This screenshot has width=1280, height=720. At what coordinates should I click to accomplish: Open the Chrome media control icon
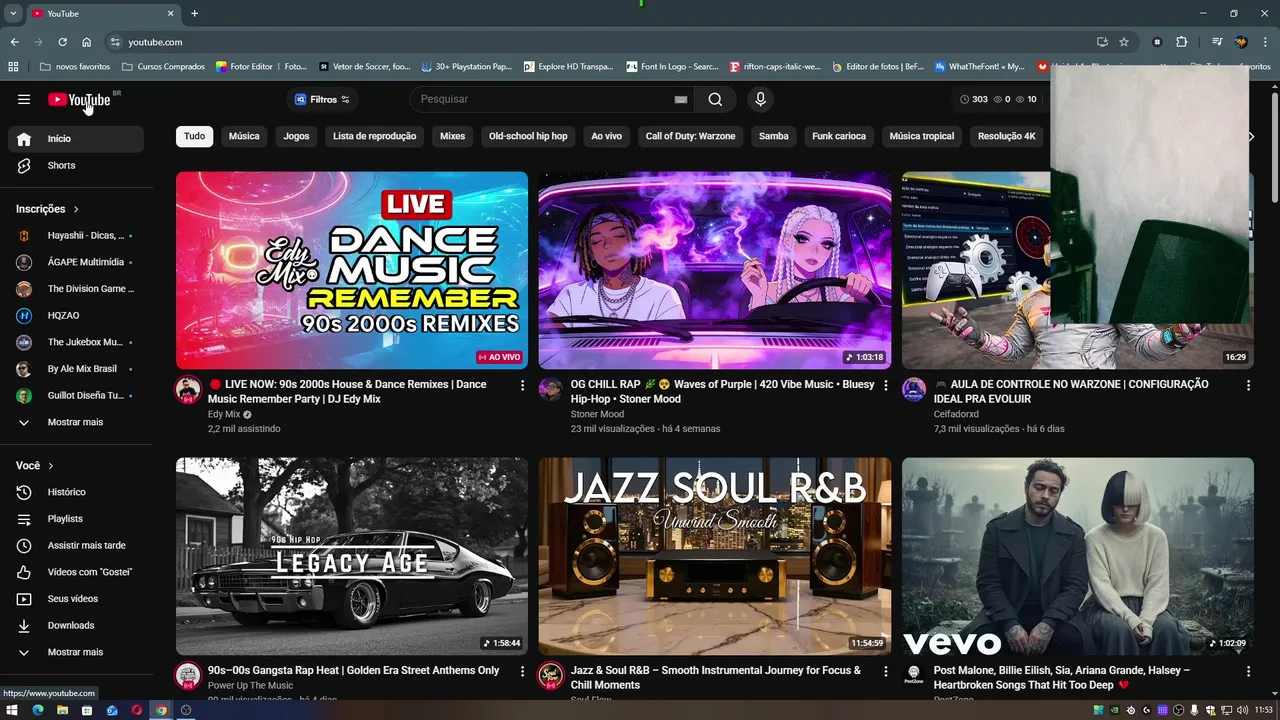(1217, 42)
